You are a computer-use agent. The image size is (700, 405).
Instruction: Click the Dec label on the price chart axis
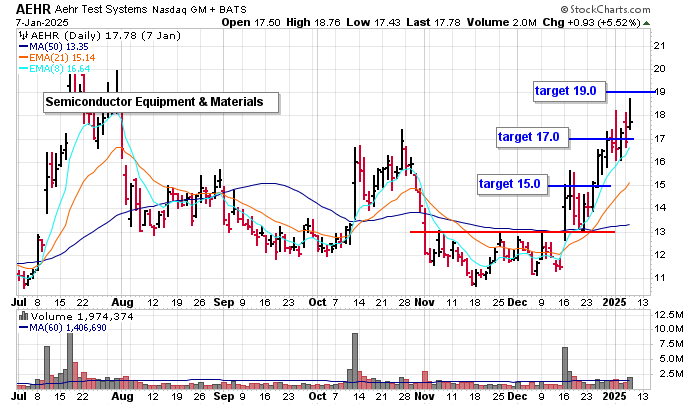coord(517,302)
